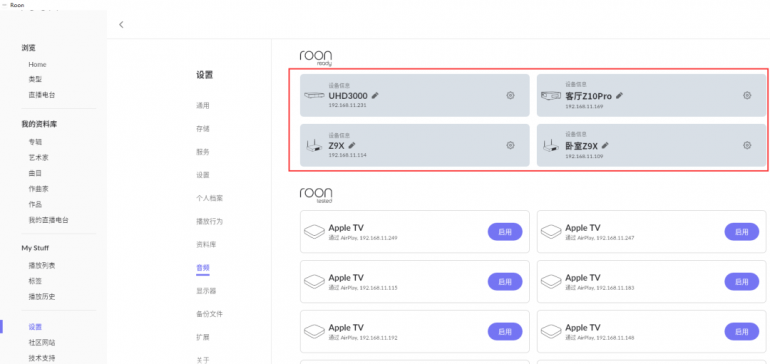Go back with the left arrow
The height and width of the screenshot is (364, 770).
pos(121,25)
